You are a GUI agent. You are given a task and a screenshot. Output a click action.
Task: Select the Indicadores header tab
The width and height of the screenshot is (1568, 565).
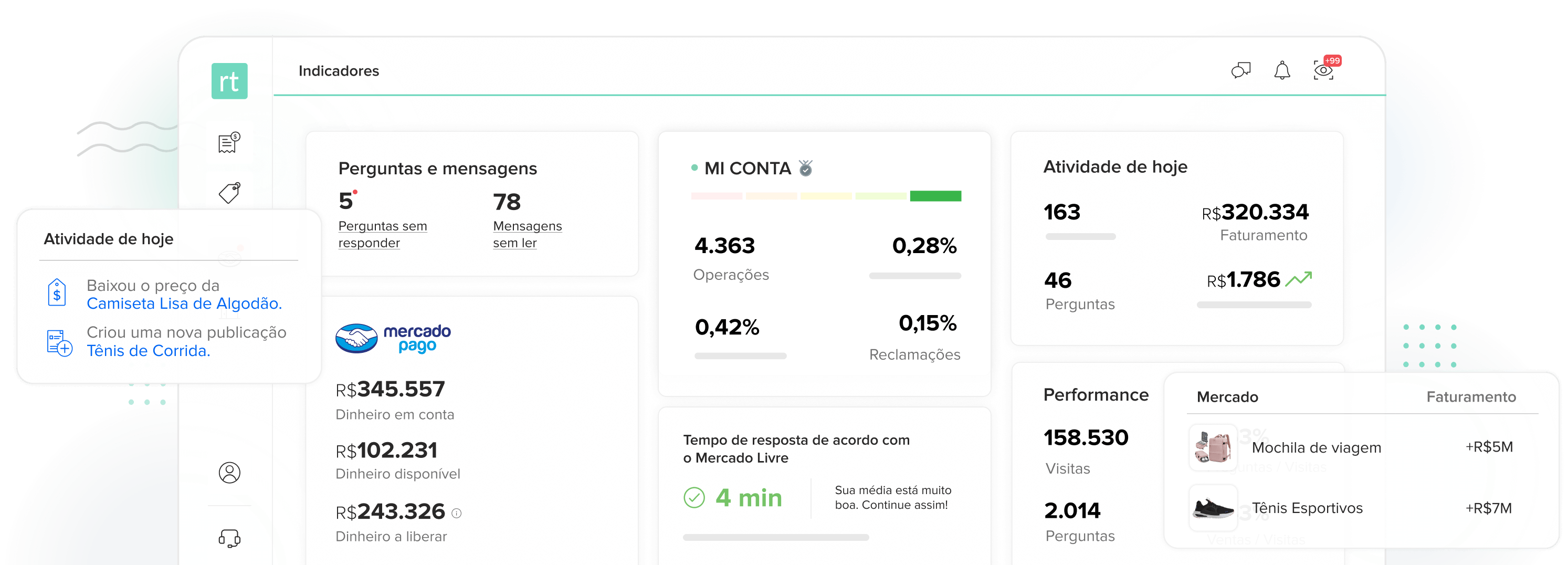[x=339, y=71]
